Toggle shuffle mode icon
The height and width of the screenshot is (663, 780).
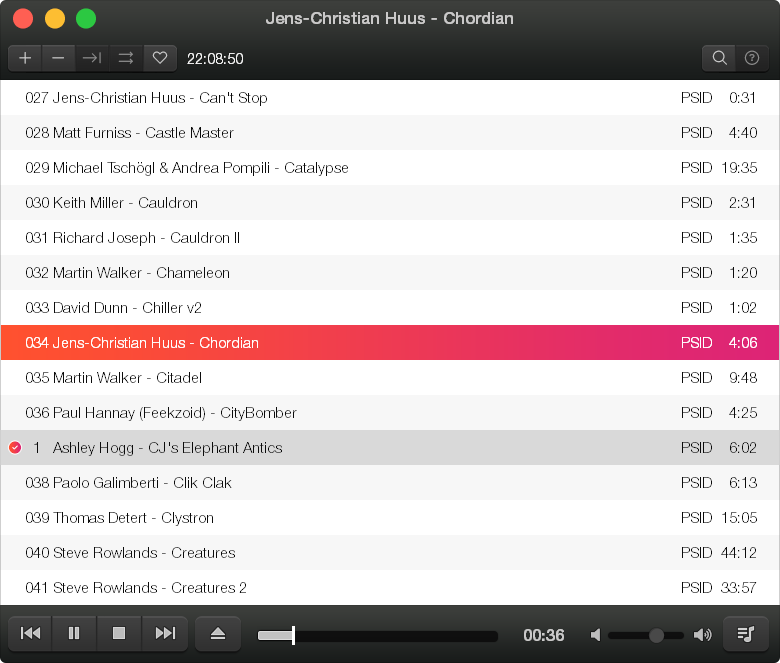tap(126, 58)
